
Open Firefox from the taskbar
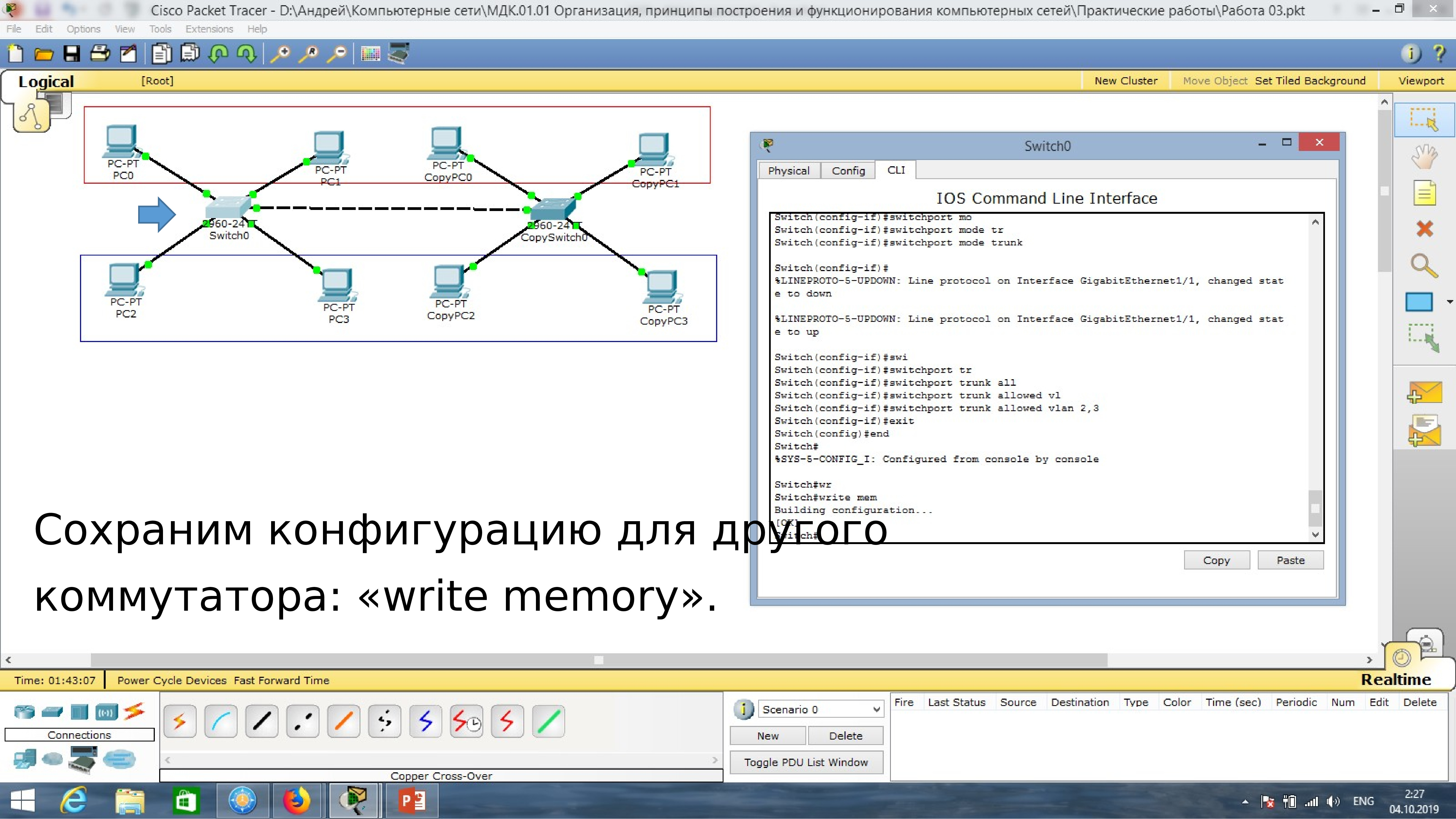point(296,801)
